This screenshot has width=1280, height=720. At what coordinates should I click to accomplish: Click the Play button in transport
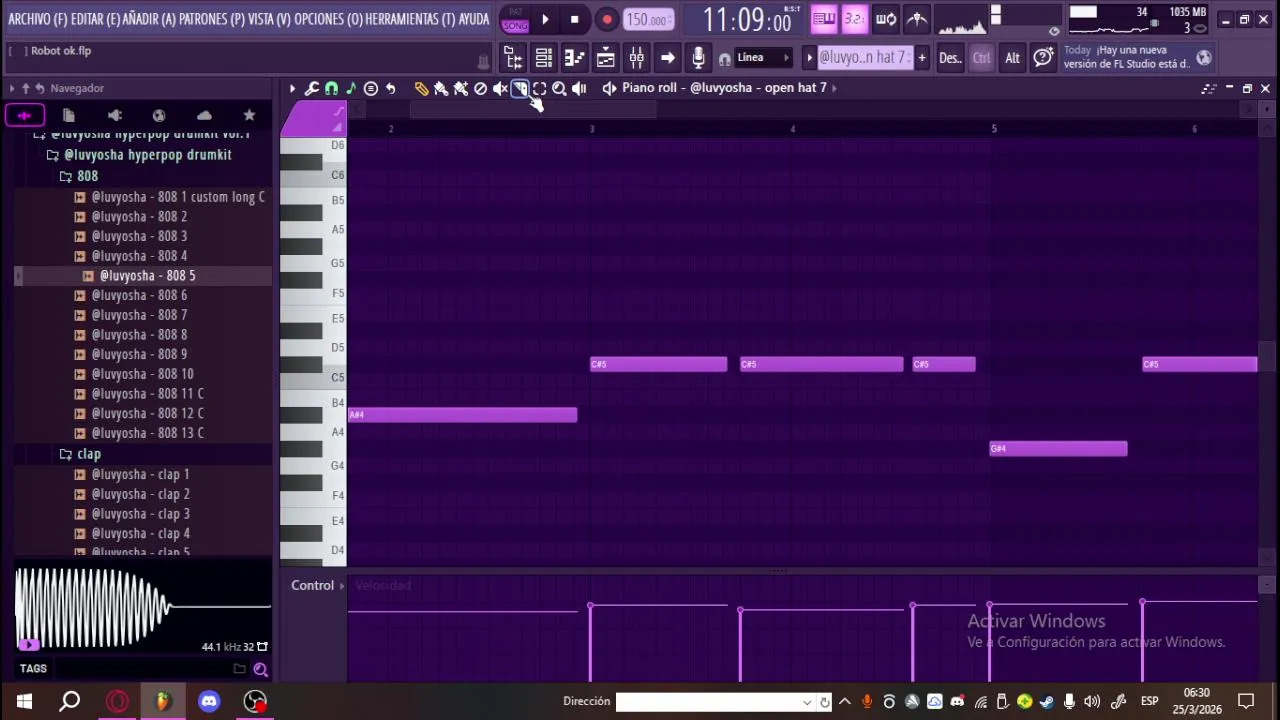(x=545, y=19)
